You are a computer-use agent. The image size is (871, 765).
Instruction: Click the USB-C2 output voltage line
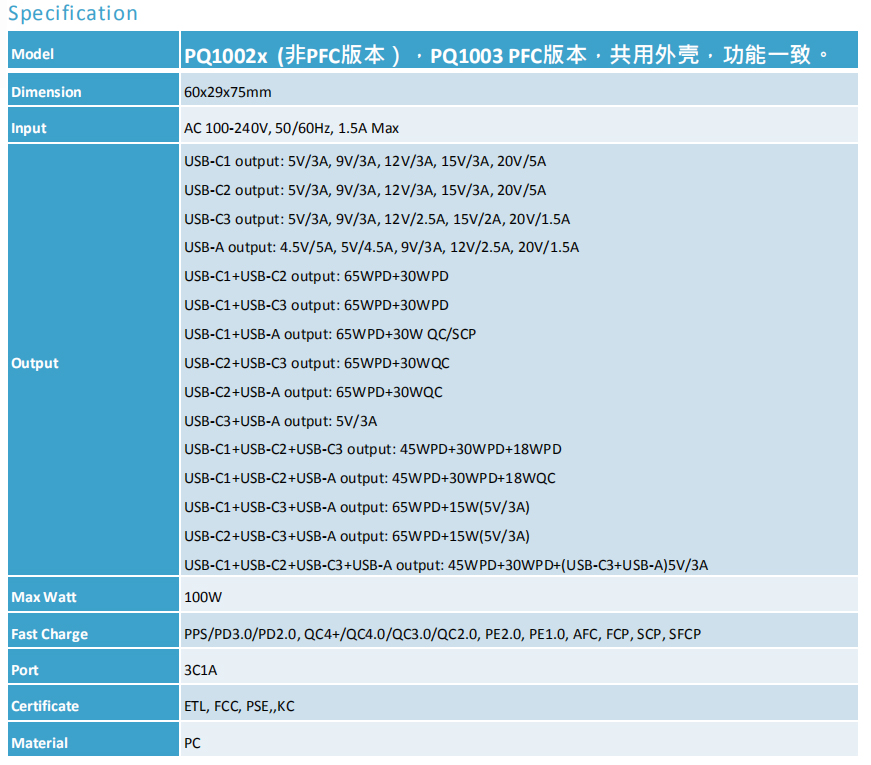coord(365,190)
